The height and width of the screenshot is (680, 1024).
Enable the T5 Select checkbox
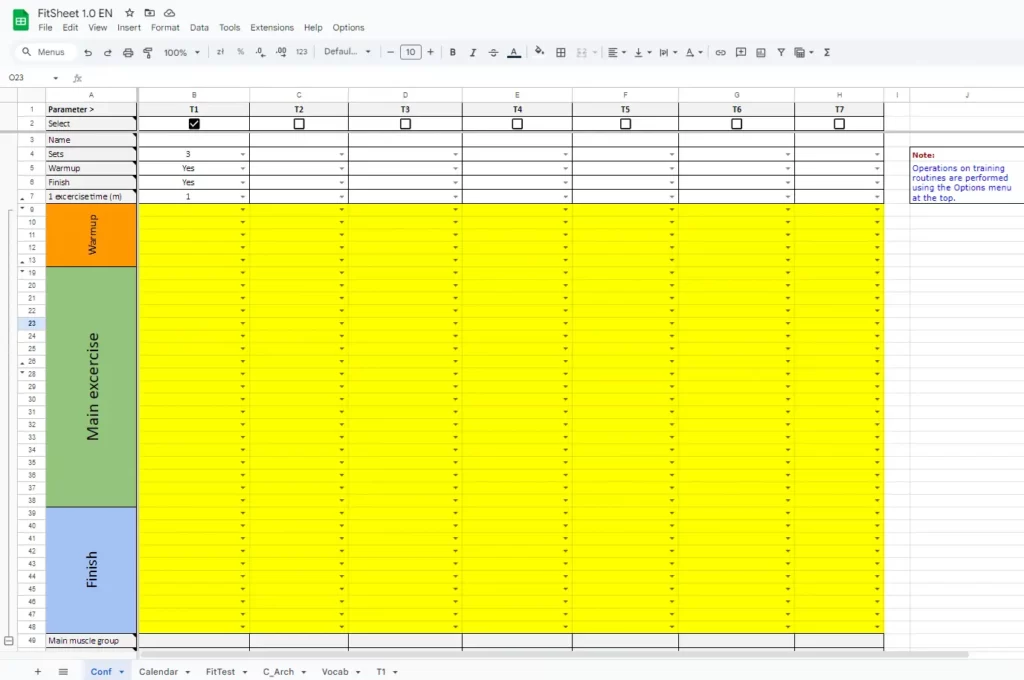[x=625, y=124]
